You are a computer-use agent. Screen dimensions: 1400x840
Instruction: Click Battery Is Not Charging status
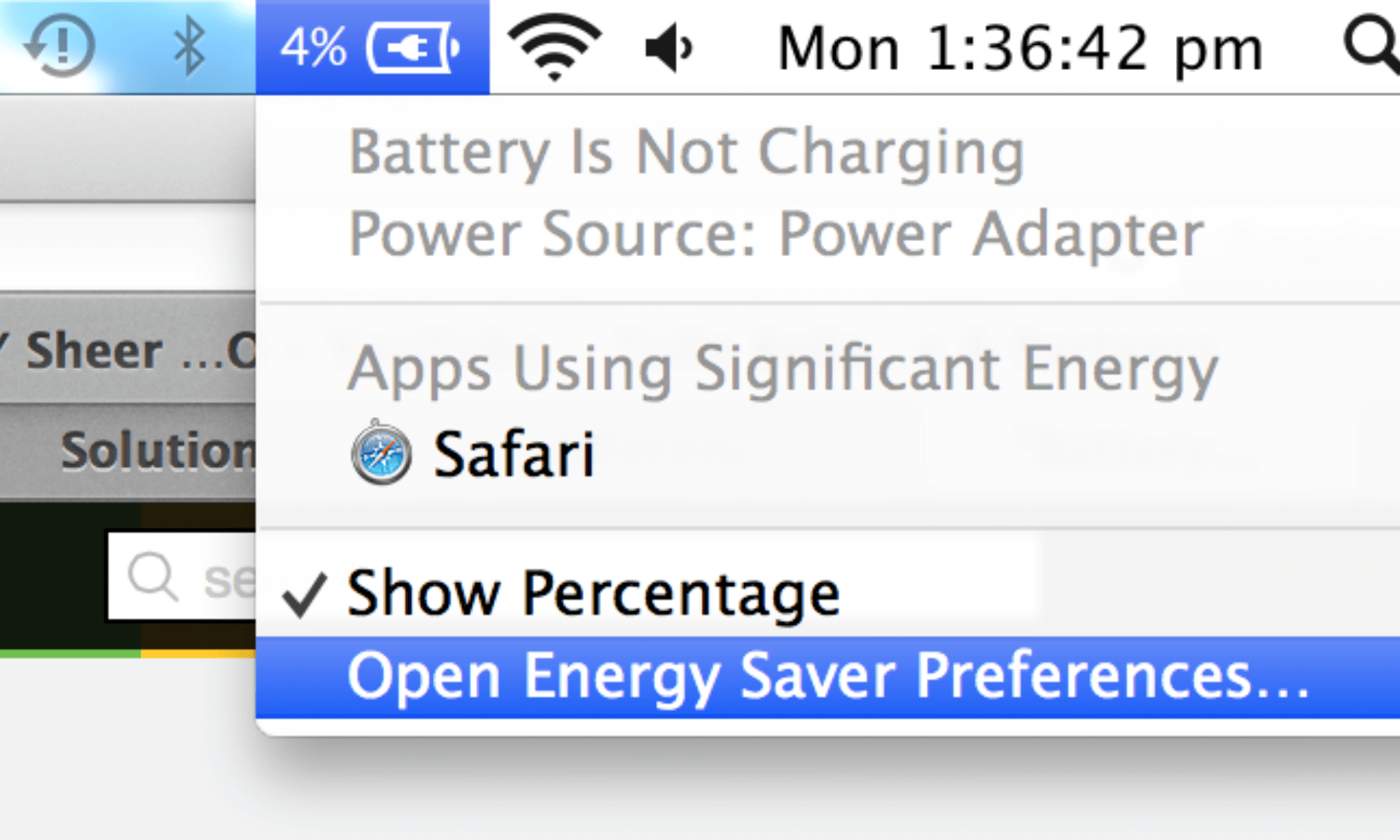coord(686,153)
